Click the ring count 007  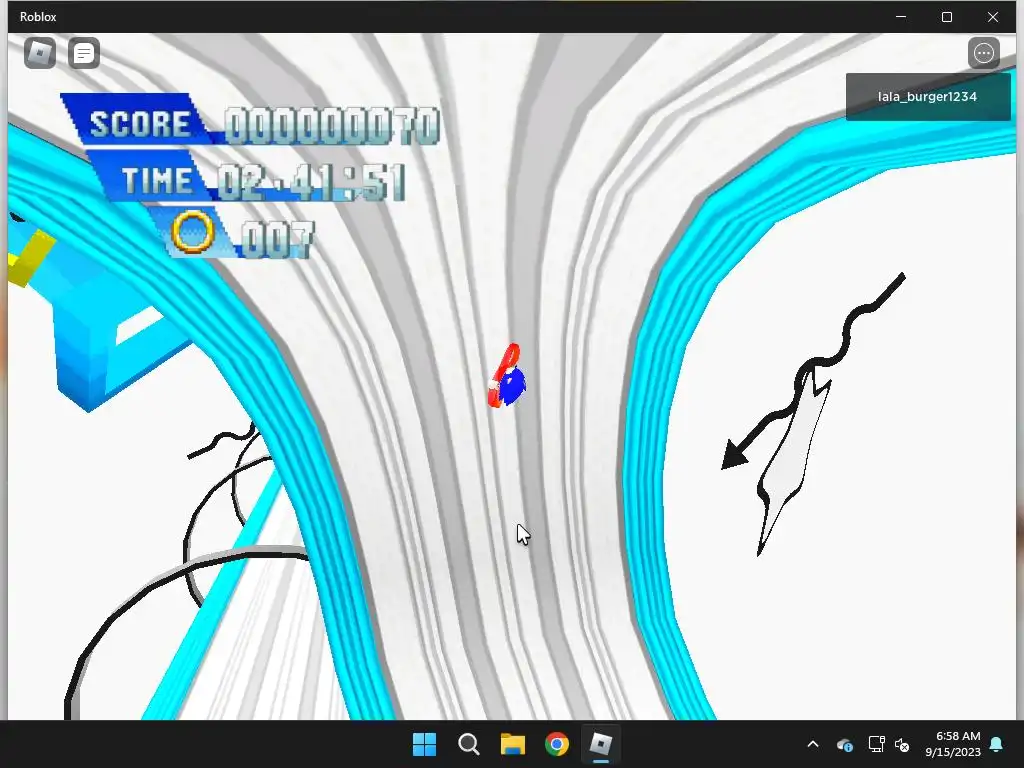point(278,239)
